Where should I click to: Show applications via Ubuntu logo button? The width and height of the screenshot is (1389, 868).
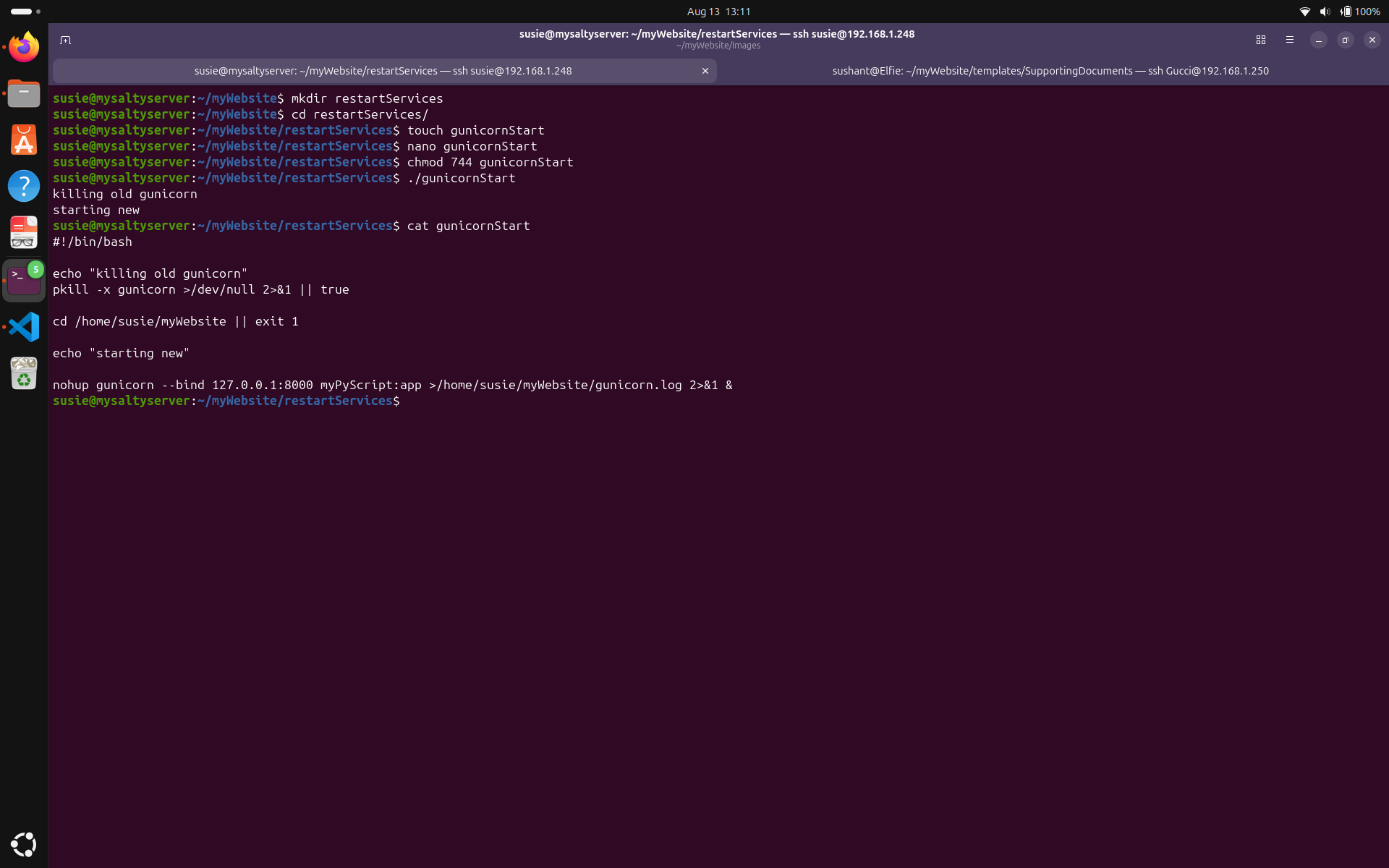point(24,844)
